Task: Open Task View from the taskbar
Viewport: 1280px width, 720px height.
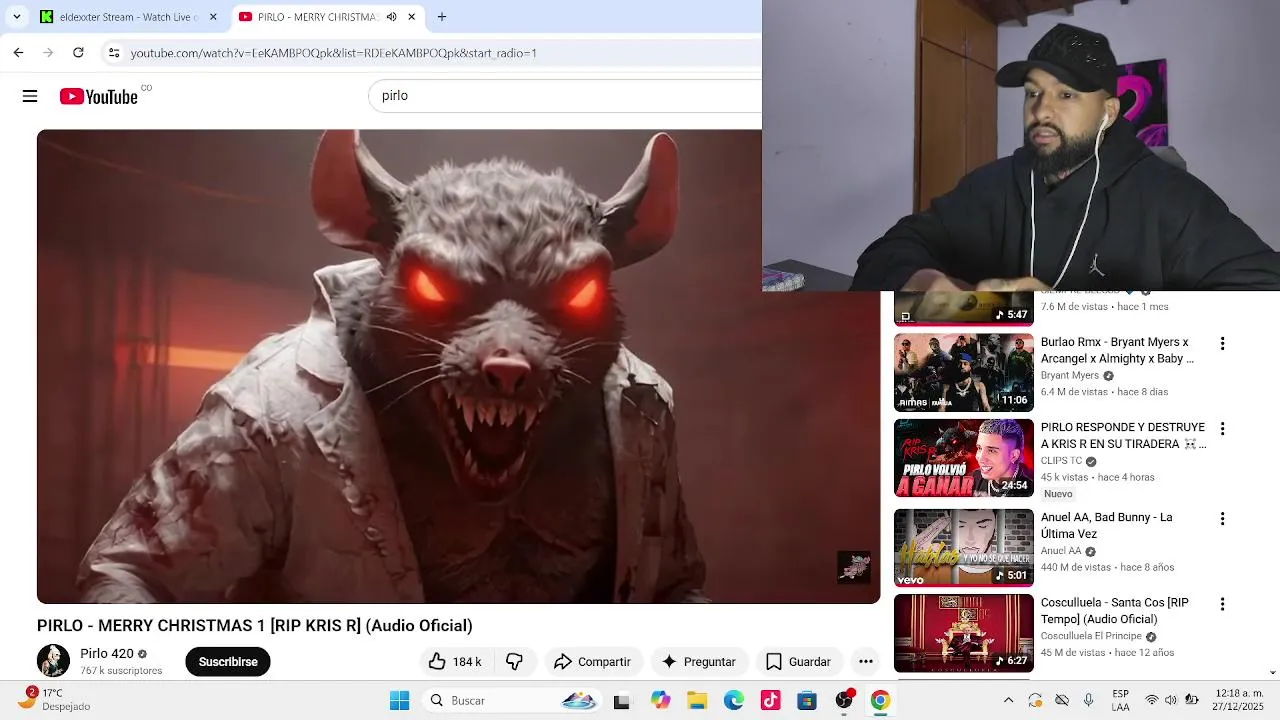Action: tap(621, 701)
